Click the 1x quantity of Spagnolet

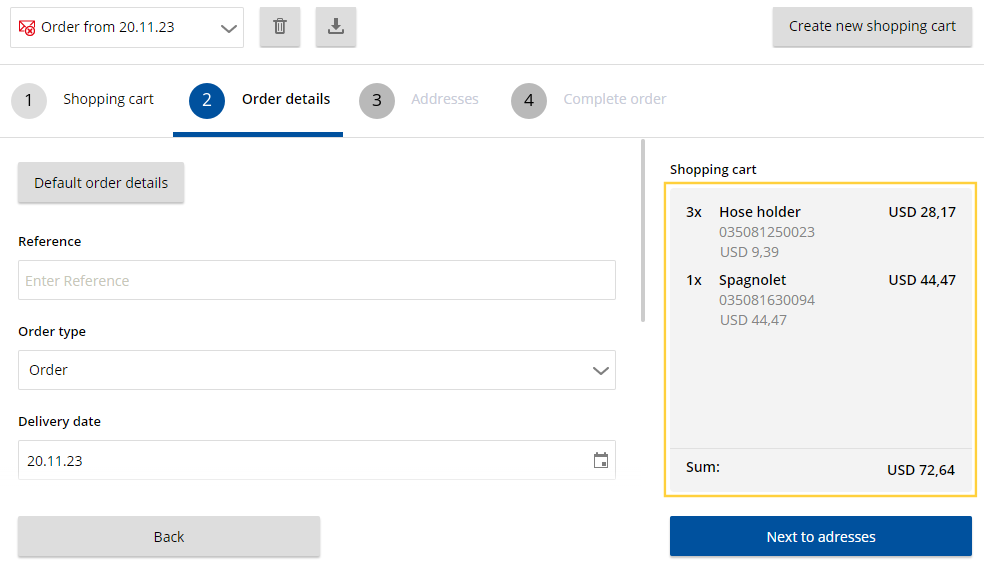click(693, 280)
